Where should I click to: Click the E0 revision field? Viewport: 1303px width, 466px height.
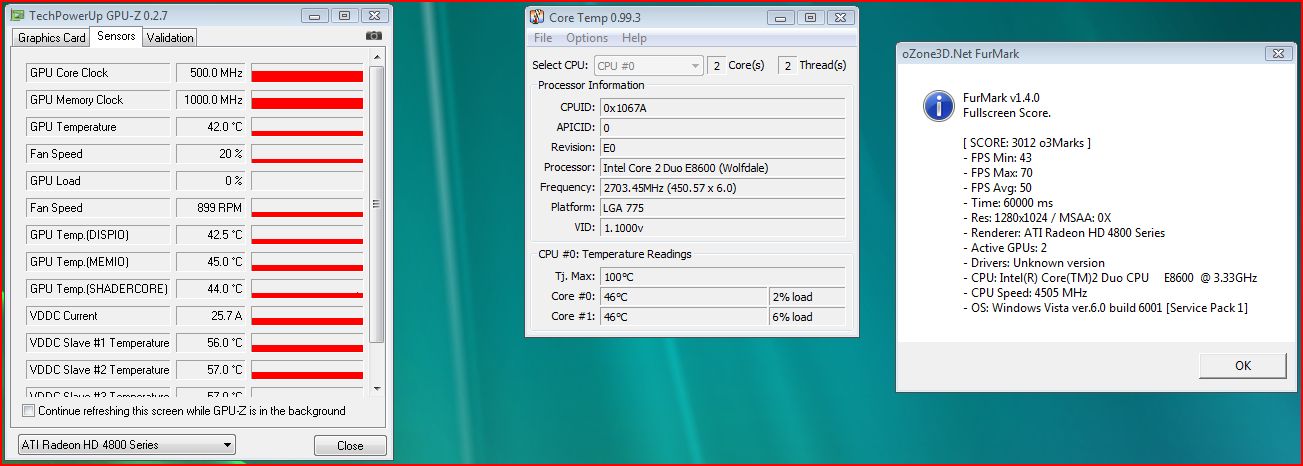[721, 148]
